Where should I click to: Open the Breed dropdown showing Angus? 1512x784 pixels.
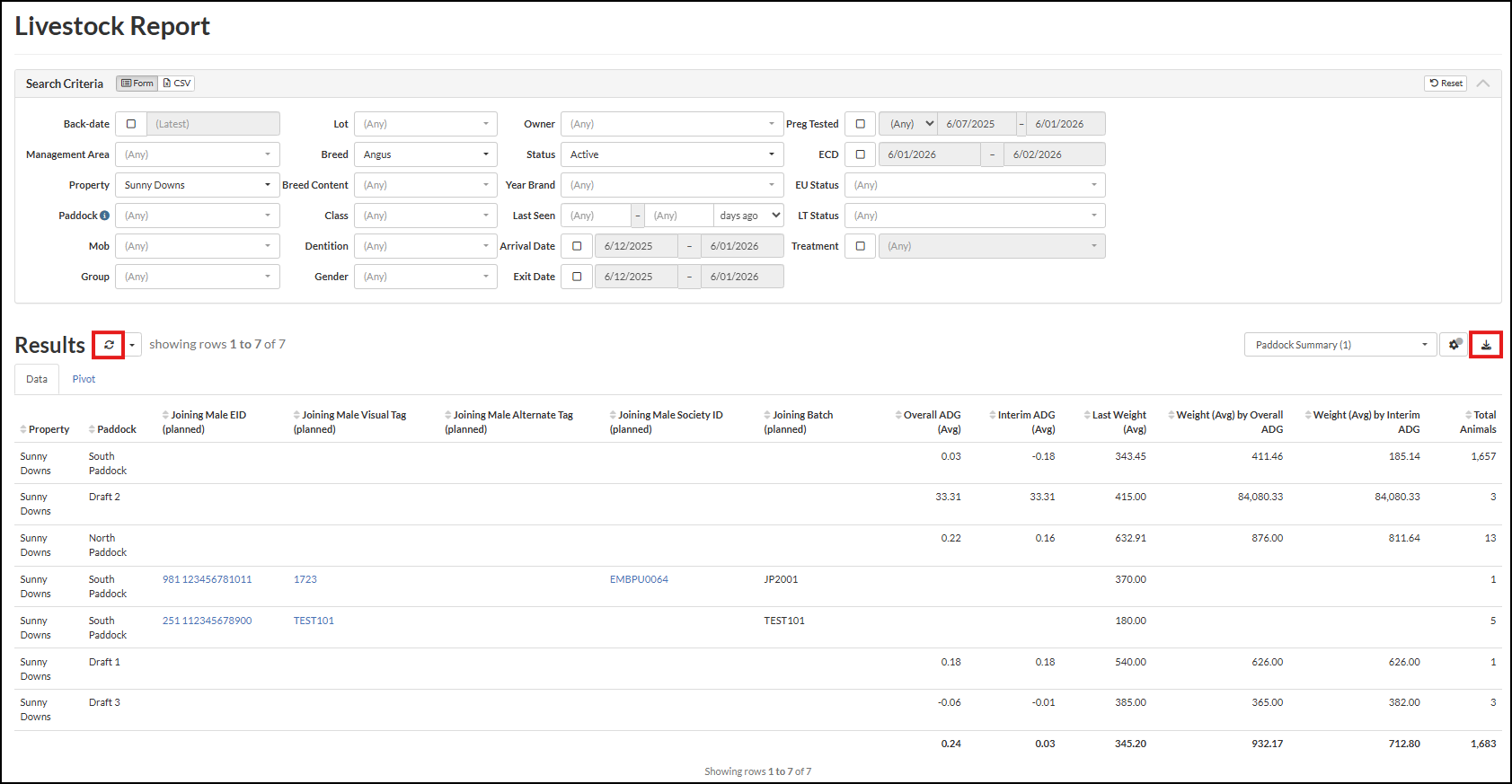[x=425, y=154]
